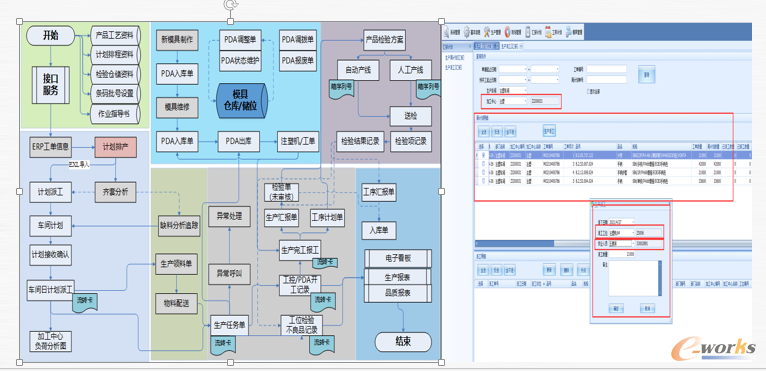The width and height of the screenshot is (766, 371).
Task: Click the magnifier toolbar icon at far left
Action: (x=446, y=32)
